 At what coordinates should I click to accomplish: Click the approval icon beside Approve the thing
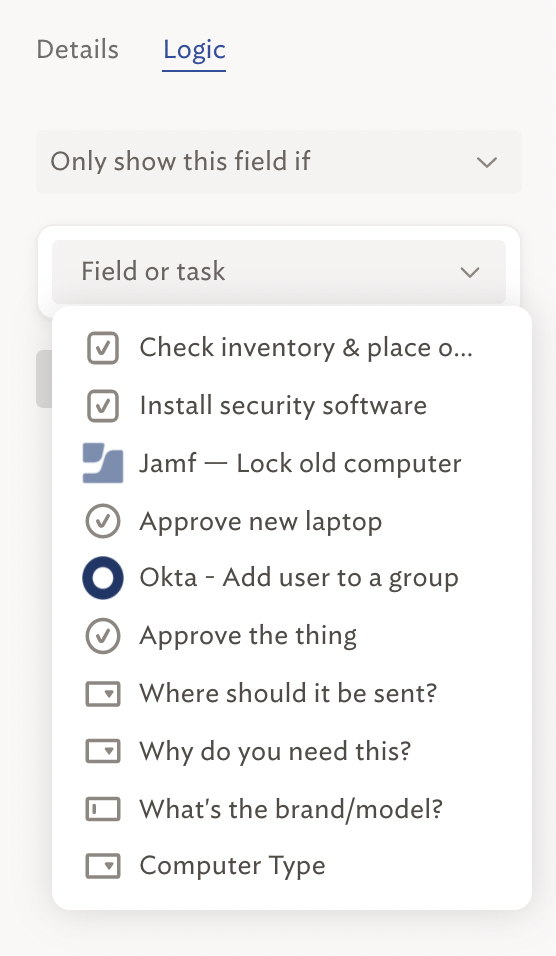point(102,636)
